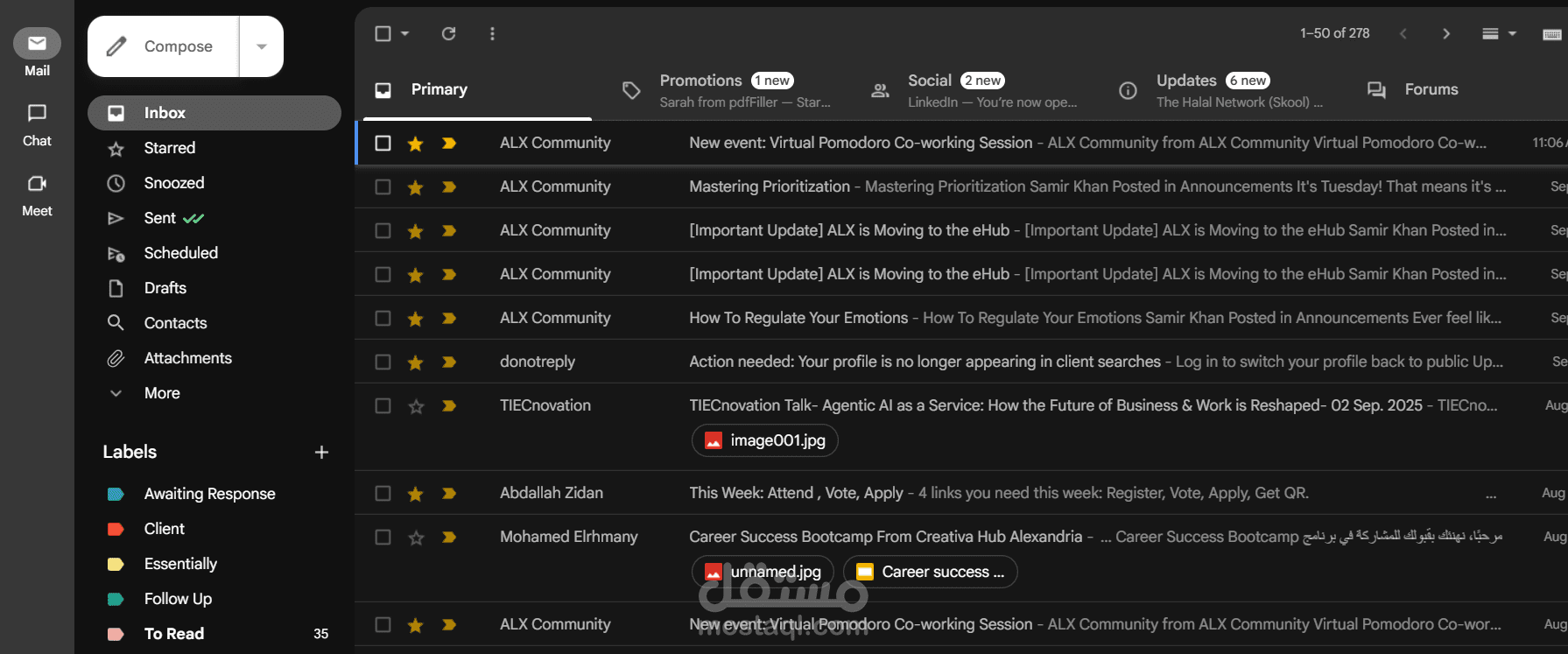1568x654 pixels.
Task: Open the Drafts folder
Action: 214,288
